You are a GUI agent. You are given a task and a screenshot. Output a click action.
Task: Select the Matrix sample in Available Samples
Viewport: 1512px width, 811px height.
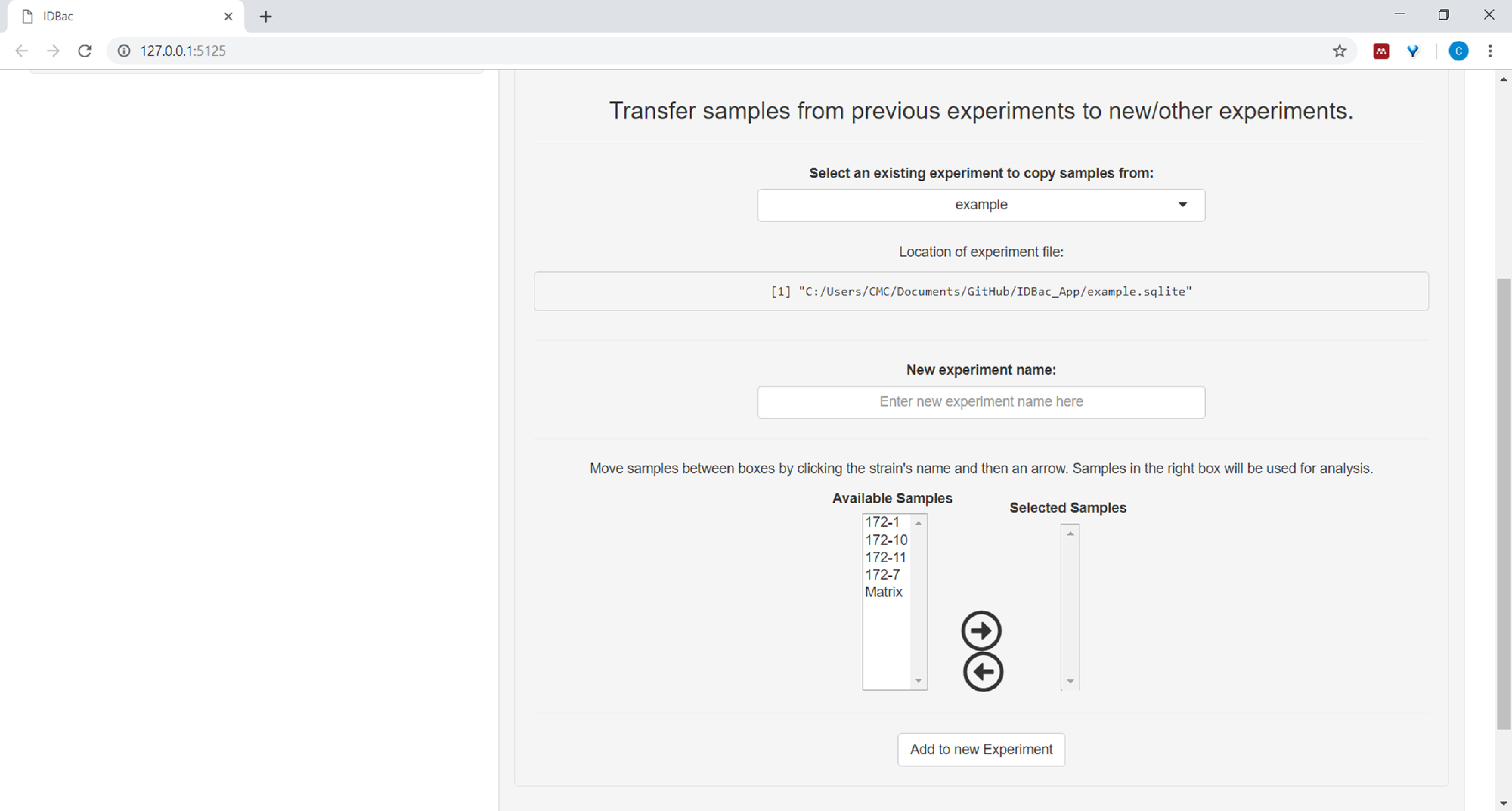[x=883, y=592]
